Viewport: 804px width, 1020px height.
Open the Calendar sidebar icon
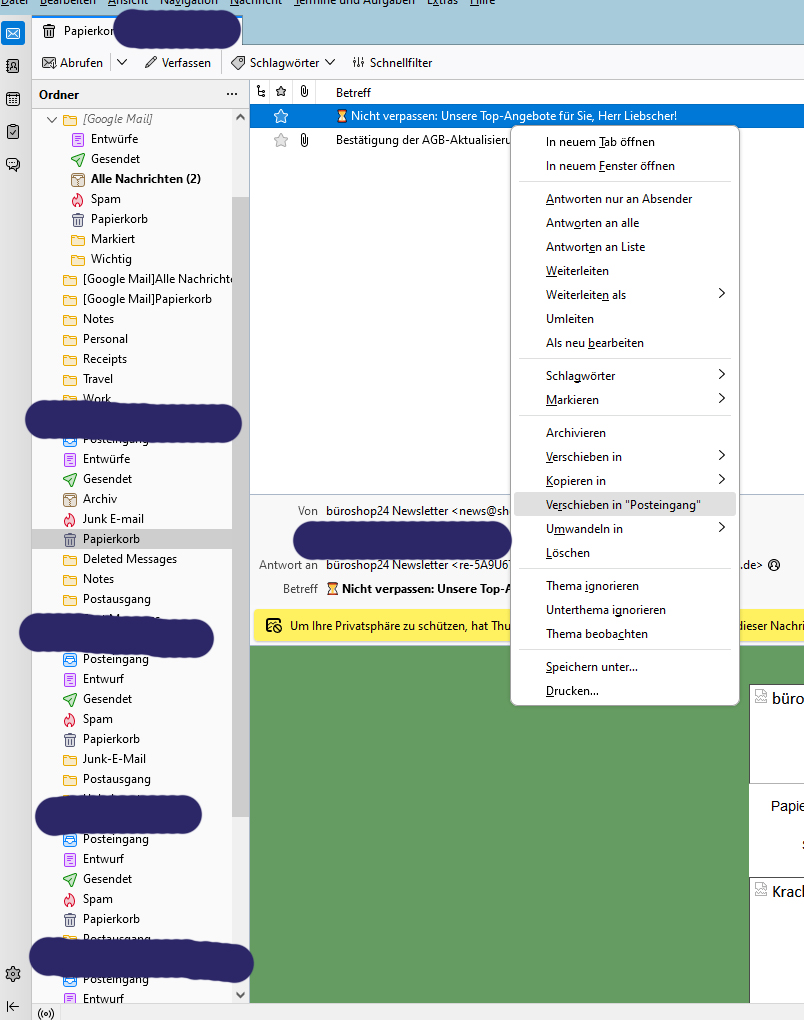pos(13,99)
